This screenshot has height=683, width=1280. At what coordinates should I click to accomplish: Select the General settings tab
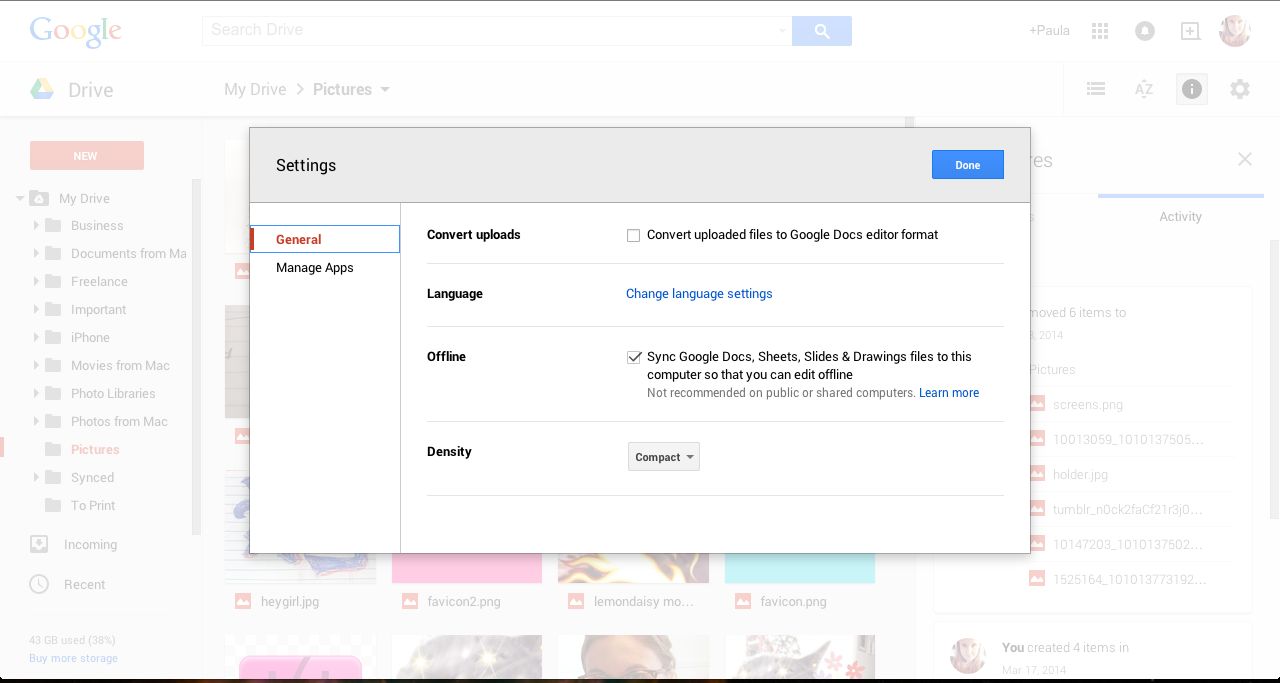tap(299, 240)
